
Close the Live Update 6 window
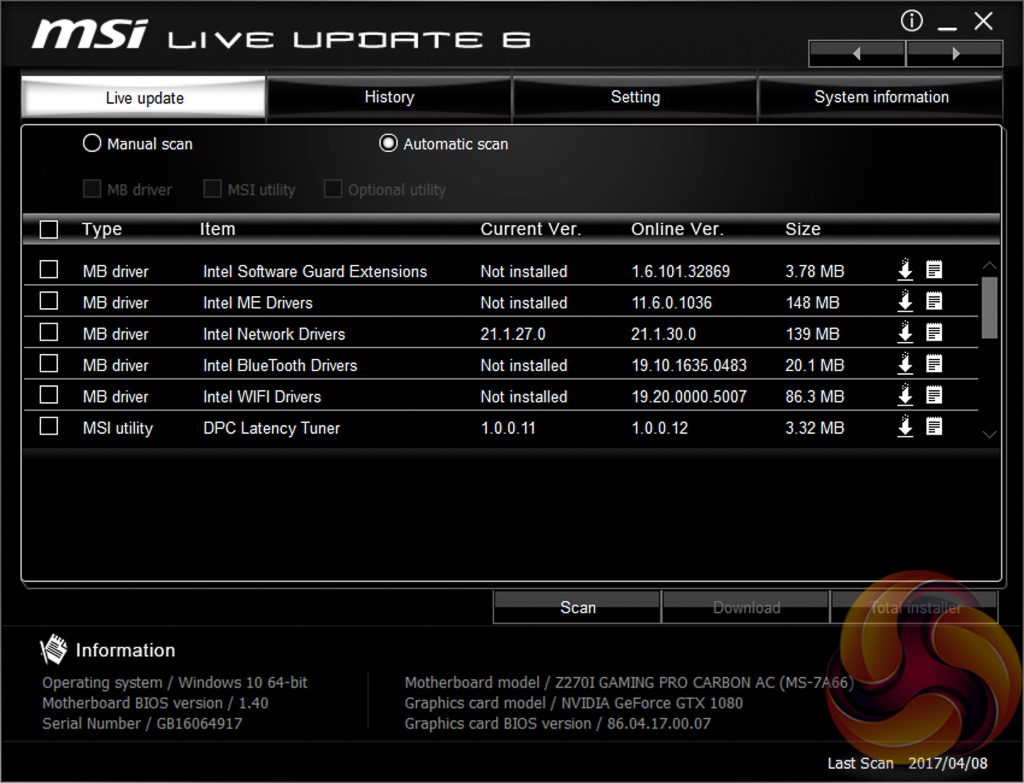coord(984,21)
